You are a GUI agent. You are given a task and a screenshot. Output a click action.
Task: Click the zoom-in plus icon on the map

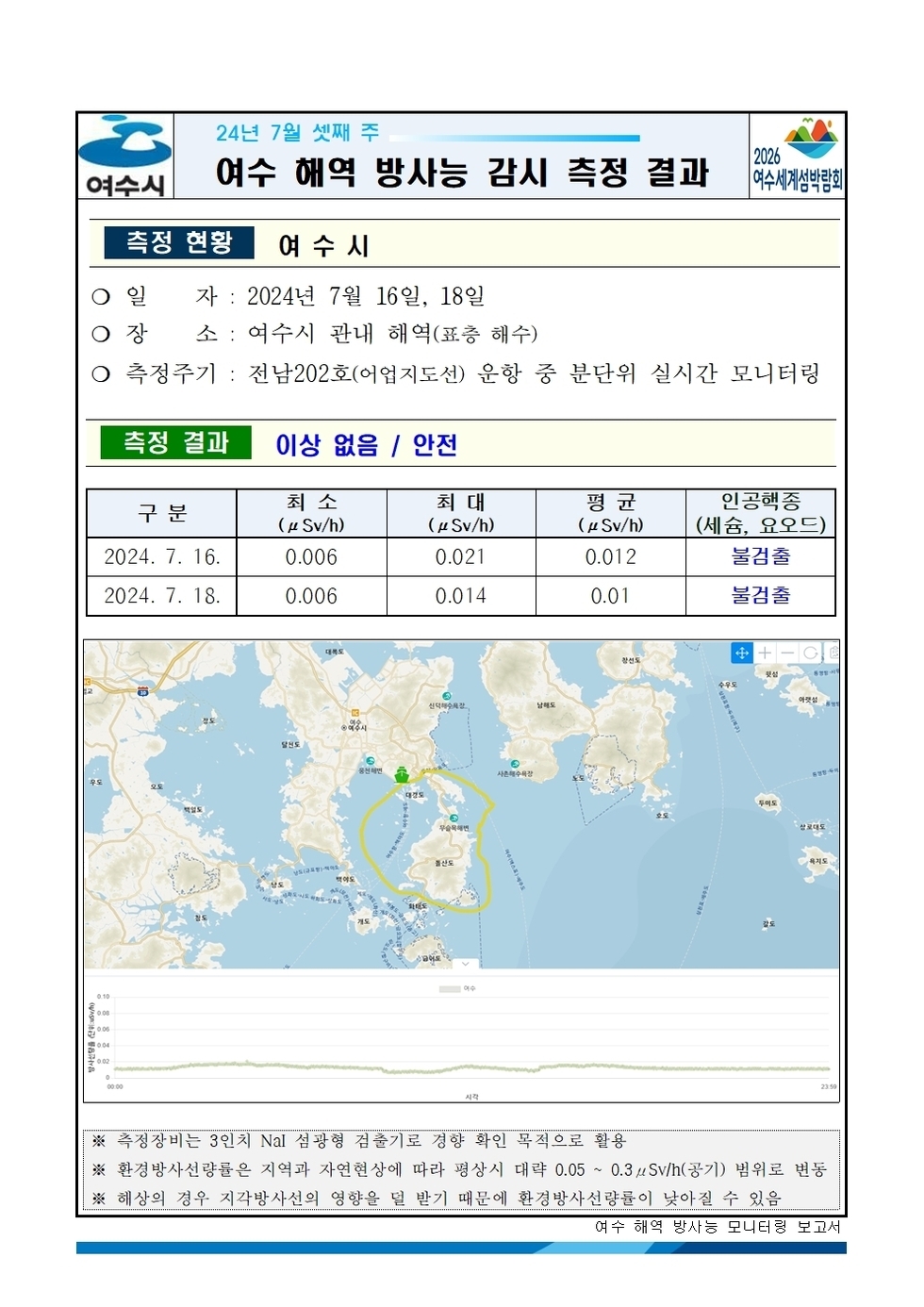point(765,653)
